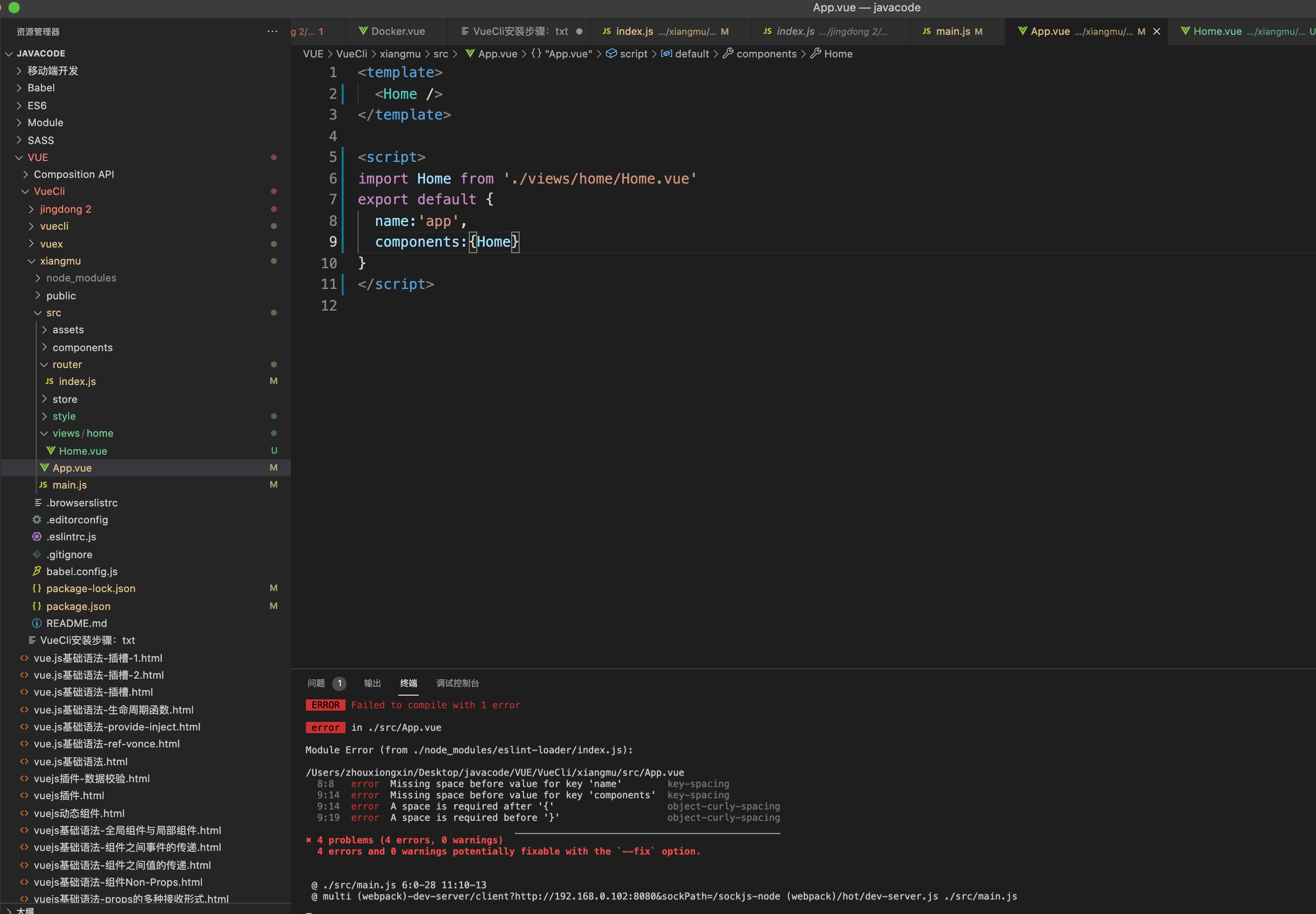Place cursor on line 9 components code

point(447,242)
